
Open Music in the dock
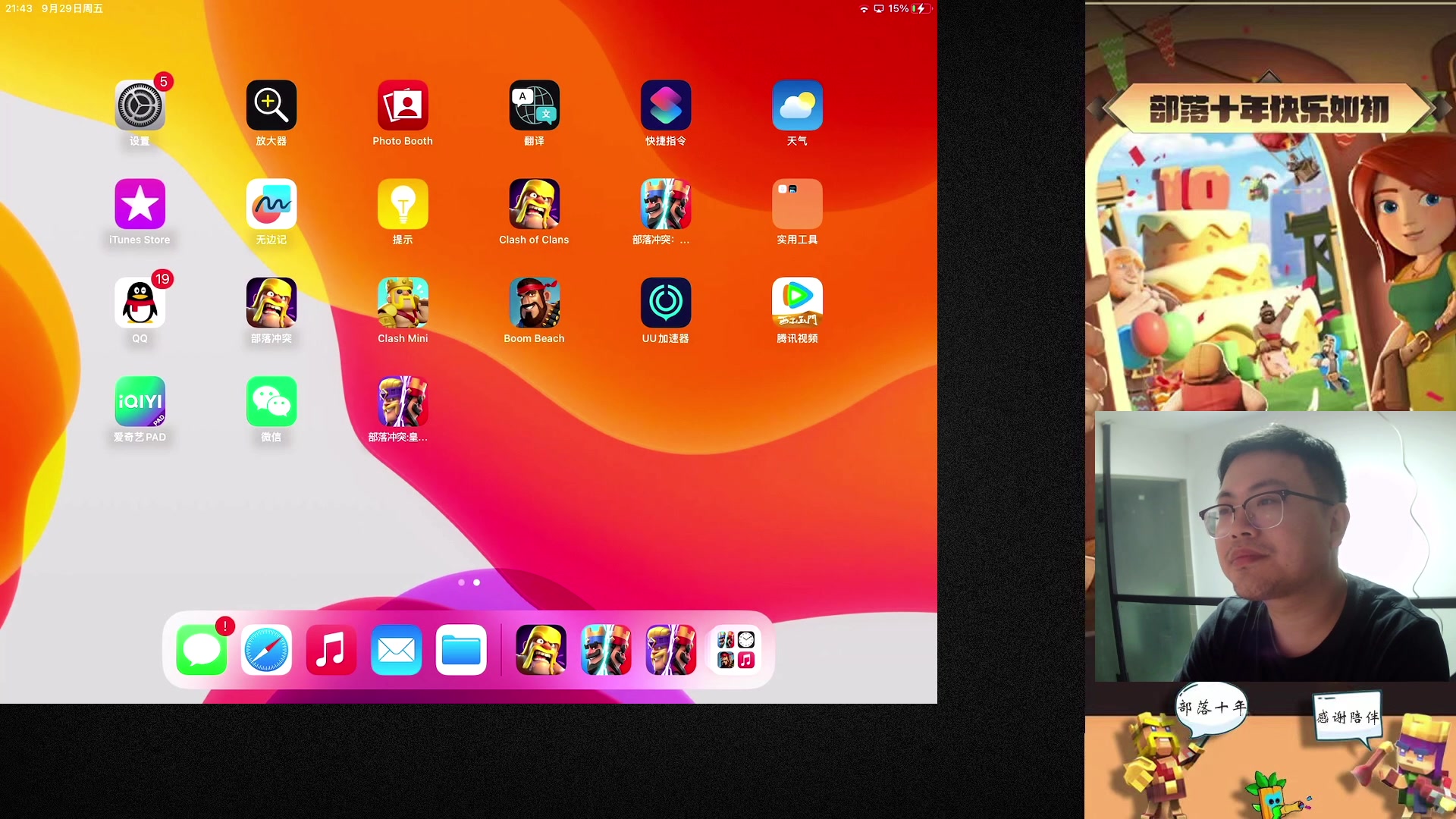pos(331,650)
